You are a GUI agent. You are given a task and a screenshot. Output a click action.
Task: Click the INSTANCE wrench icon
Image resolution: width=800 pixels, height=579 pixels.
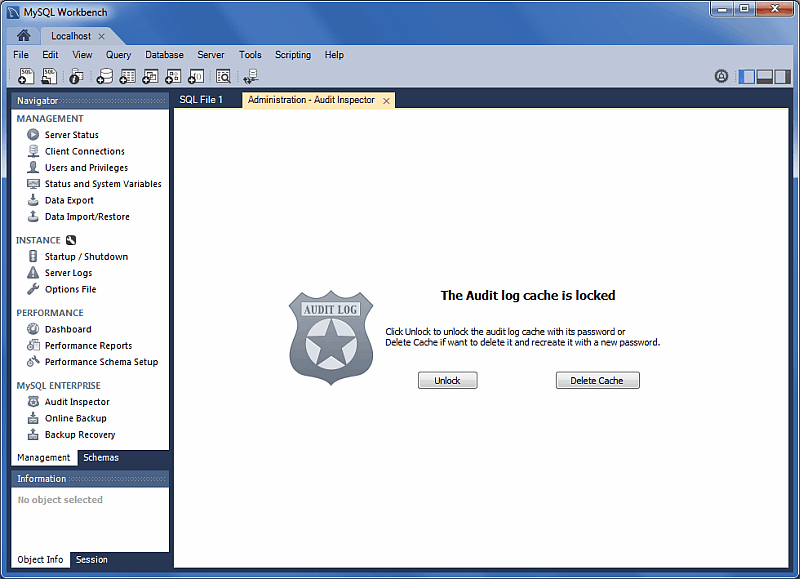click(71, 240)
